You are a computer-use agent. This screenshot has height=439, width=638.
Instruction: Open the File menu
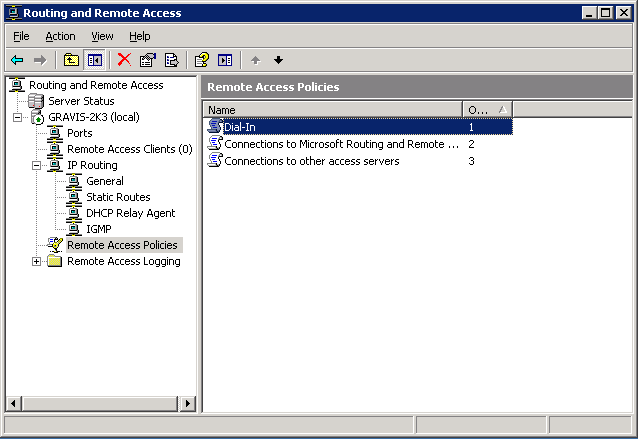click(x=21, y=36)
